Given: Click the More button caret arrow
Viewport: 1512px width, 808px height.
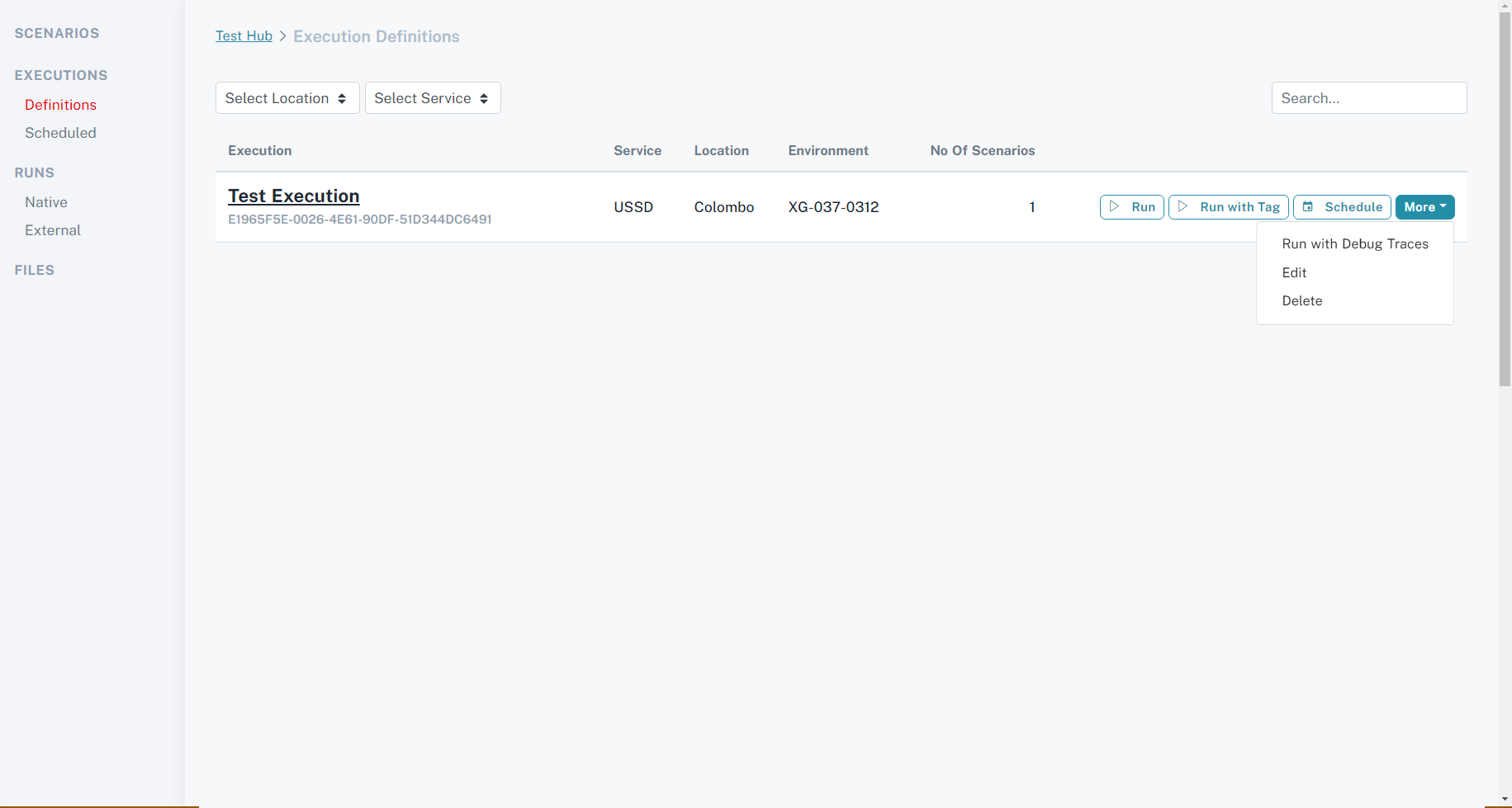Looking at the screenshot, I should pos(1443,206).
